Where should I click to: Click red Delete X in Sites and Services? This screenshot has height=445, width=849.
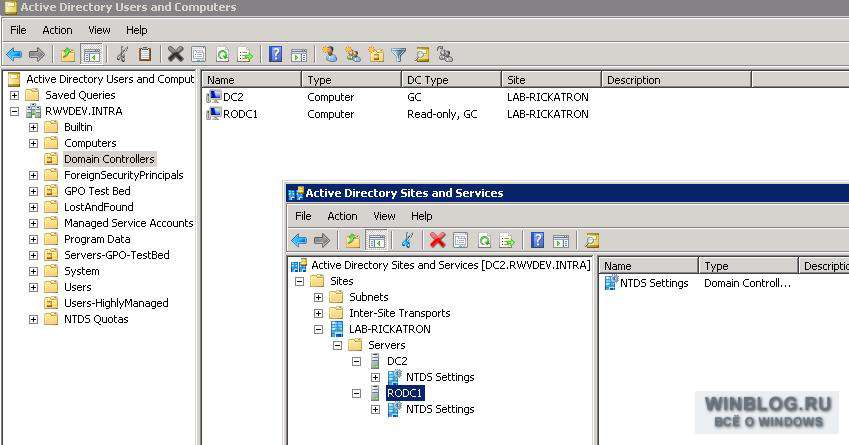(x=437, y=240)
